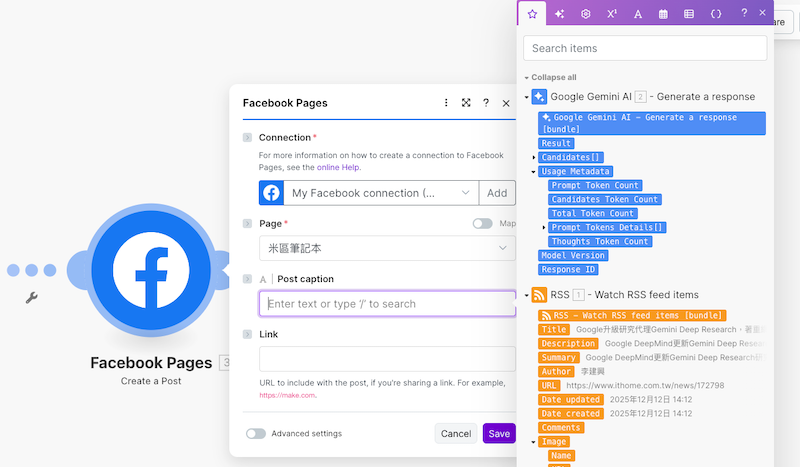
Task: Enable the Advanced settings toggle
Action: (256, 434)
